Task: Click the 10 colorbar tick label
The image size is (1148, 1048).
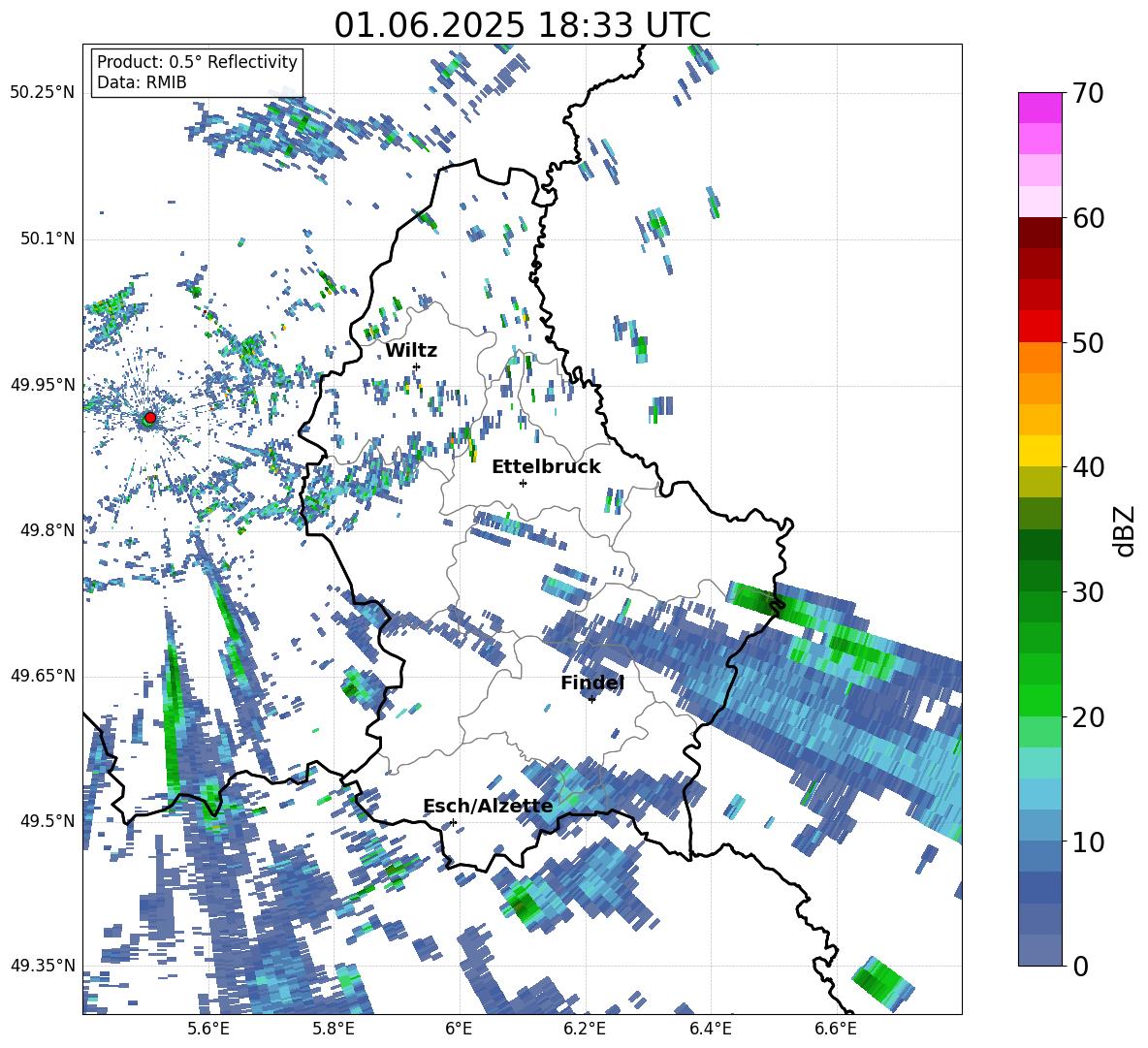Action: pyautogui.click(x=1088, y=842)
